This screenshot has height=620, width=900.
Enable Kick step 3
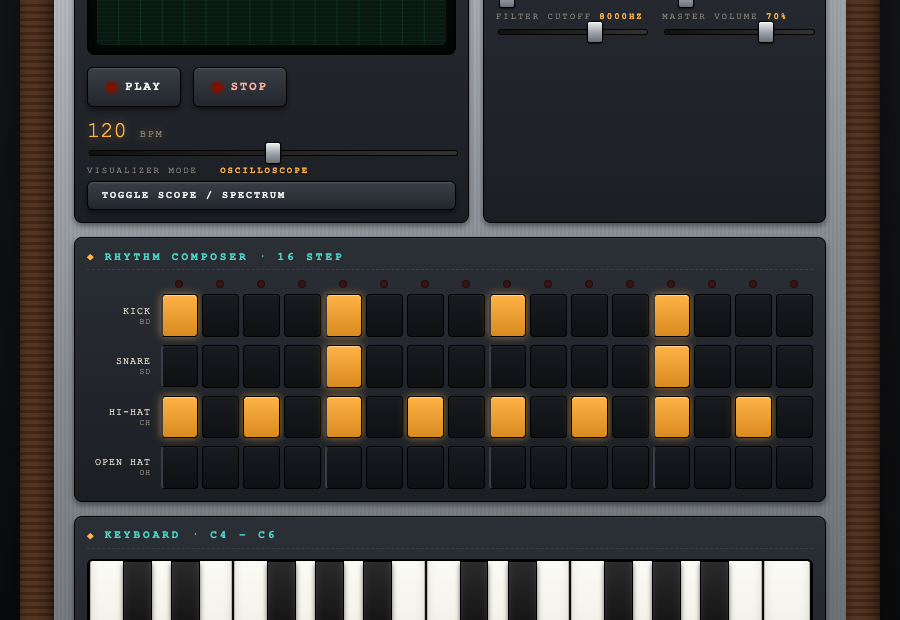click(x=262, y=315)
